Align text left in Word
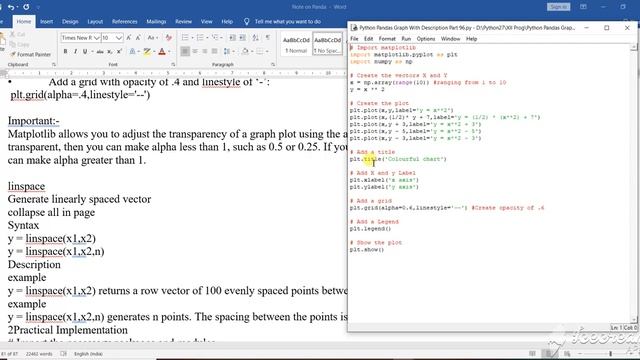Screen dimensions: 640x360 tap(185, 51)
